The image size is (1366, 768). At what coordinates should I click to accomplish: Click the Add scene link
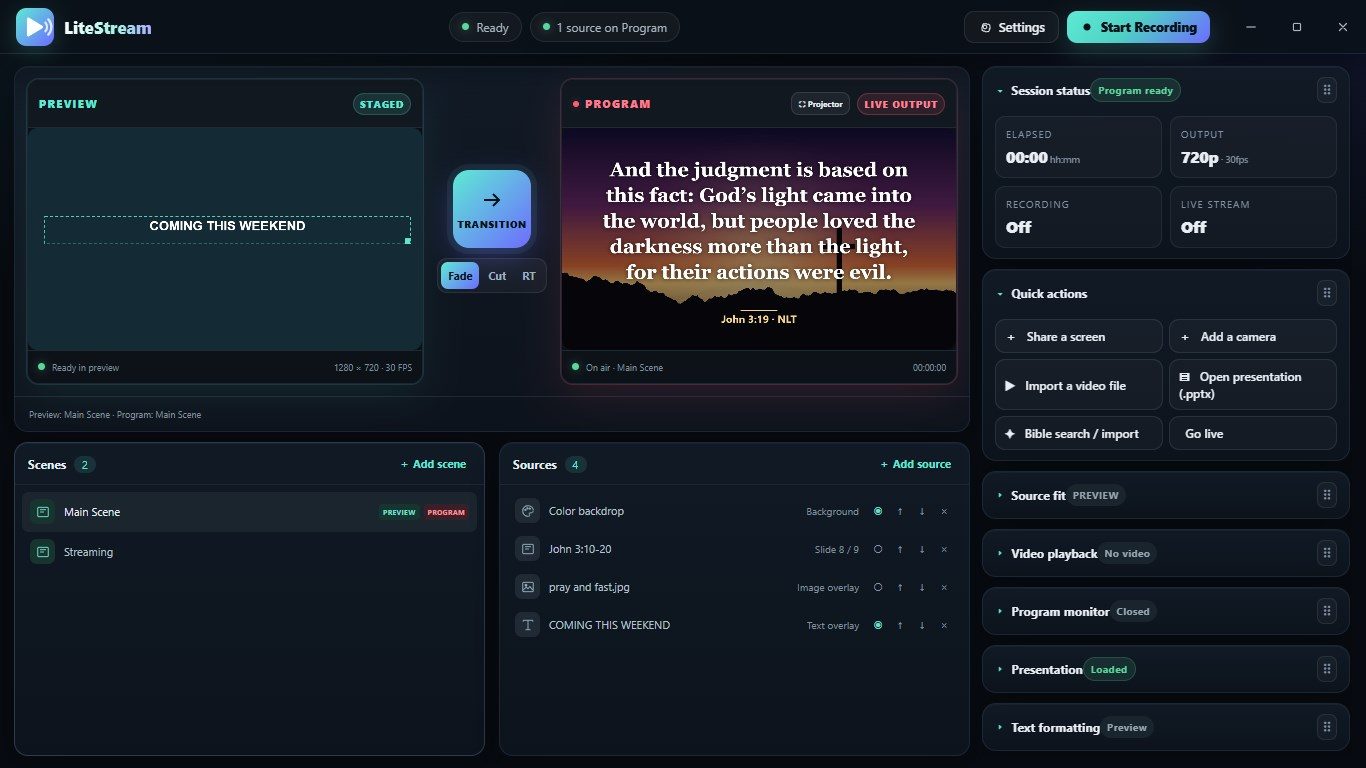click(x=433, y=464)
